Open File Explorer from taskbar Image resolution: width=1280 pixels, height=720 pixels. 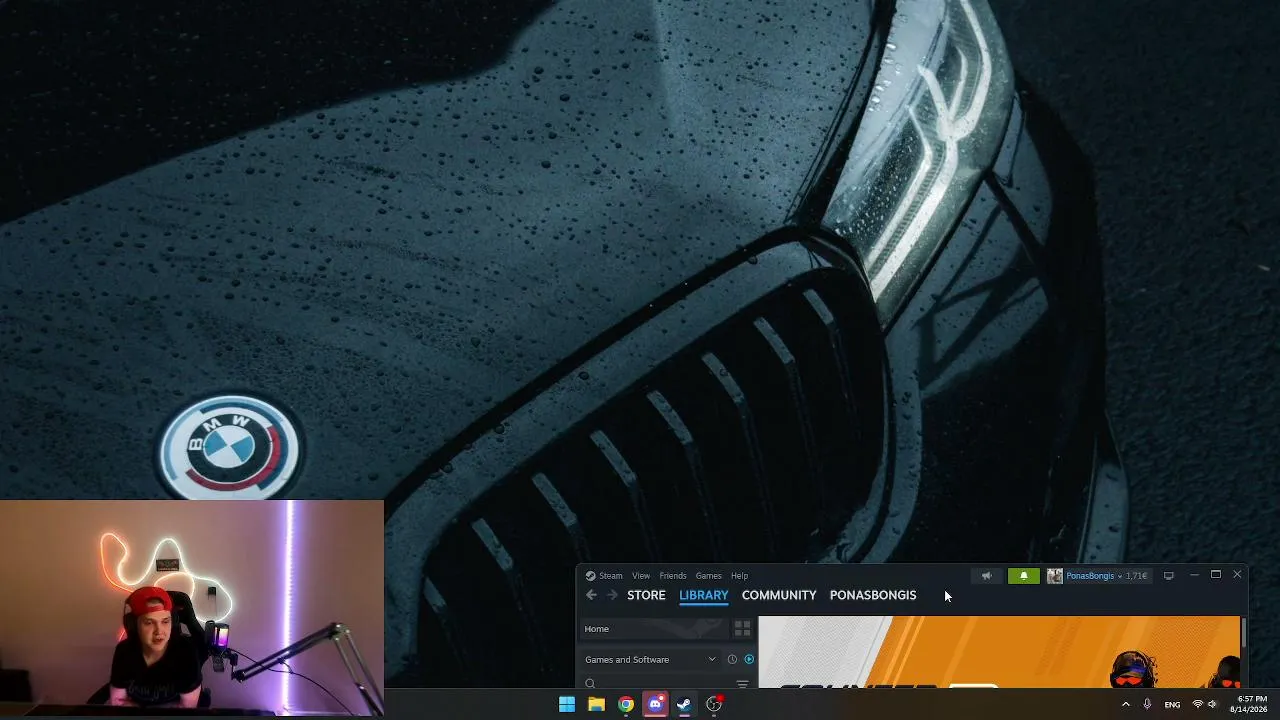click(596, 704)
